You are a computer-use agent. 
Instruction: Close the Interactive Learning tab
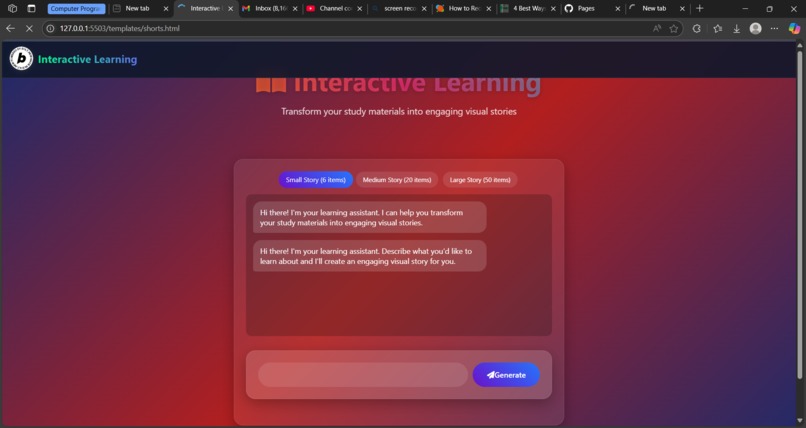tap(230, 9)
